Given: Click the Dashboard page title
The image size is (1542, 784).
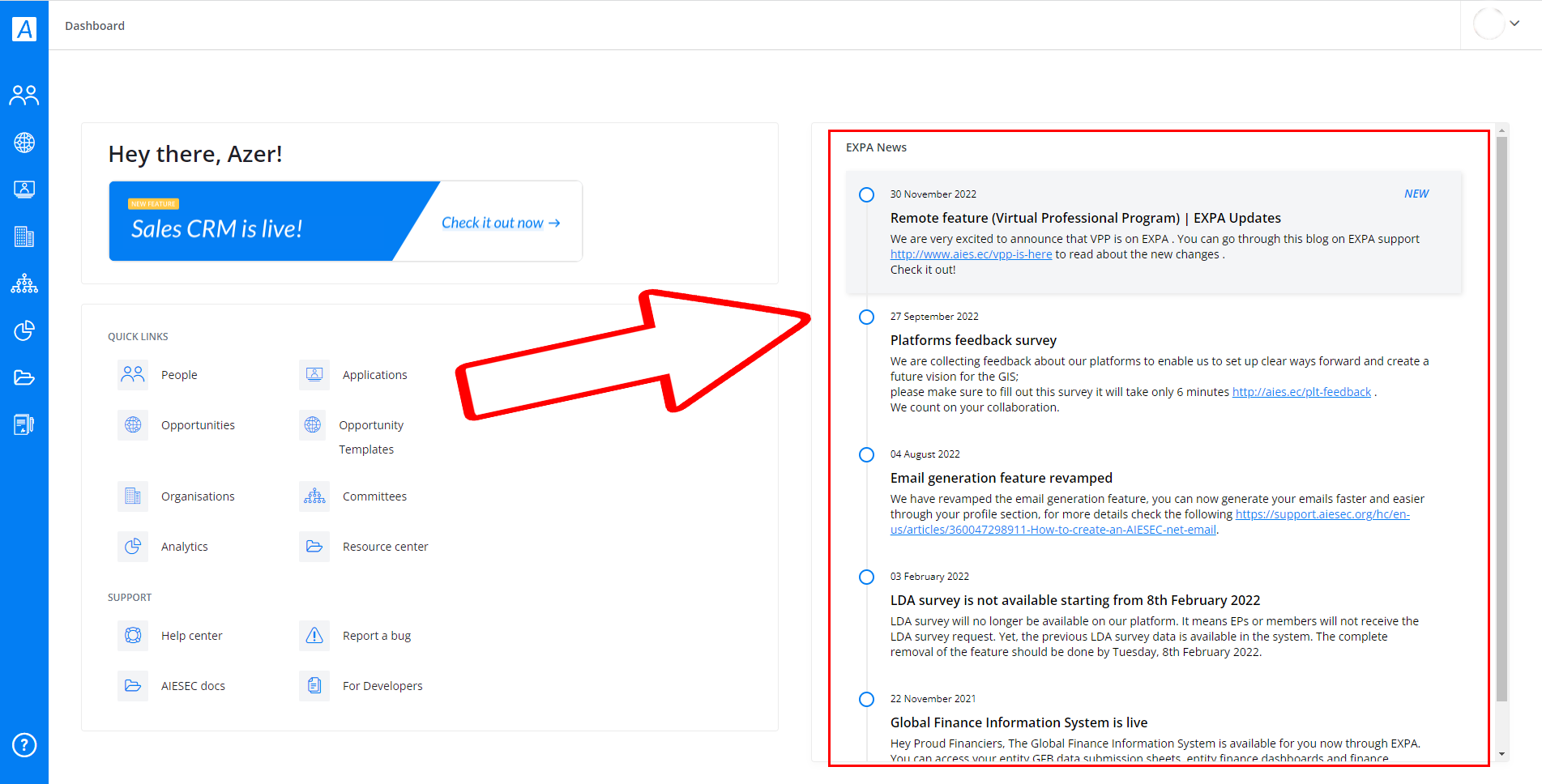Looking at the screenshot, I should point(95,26).
